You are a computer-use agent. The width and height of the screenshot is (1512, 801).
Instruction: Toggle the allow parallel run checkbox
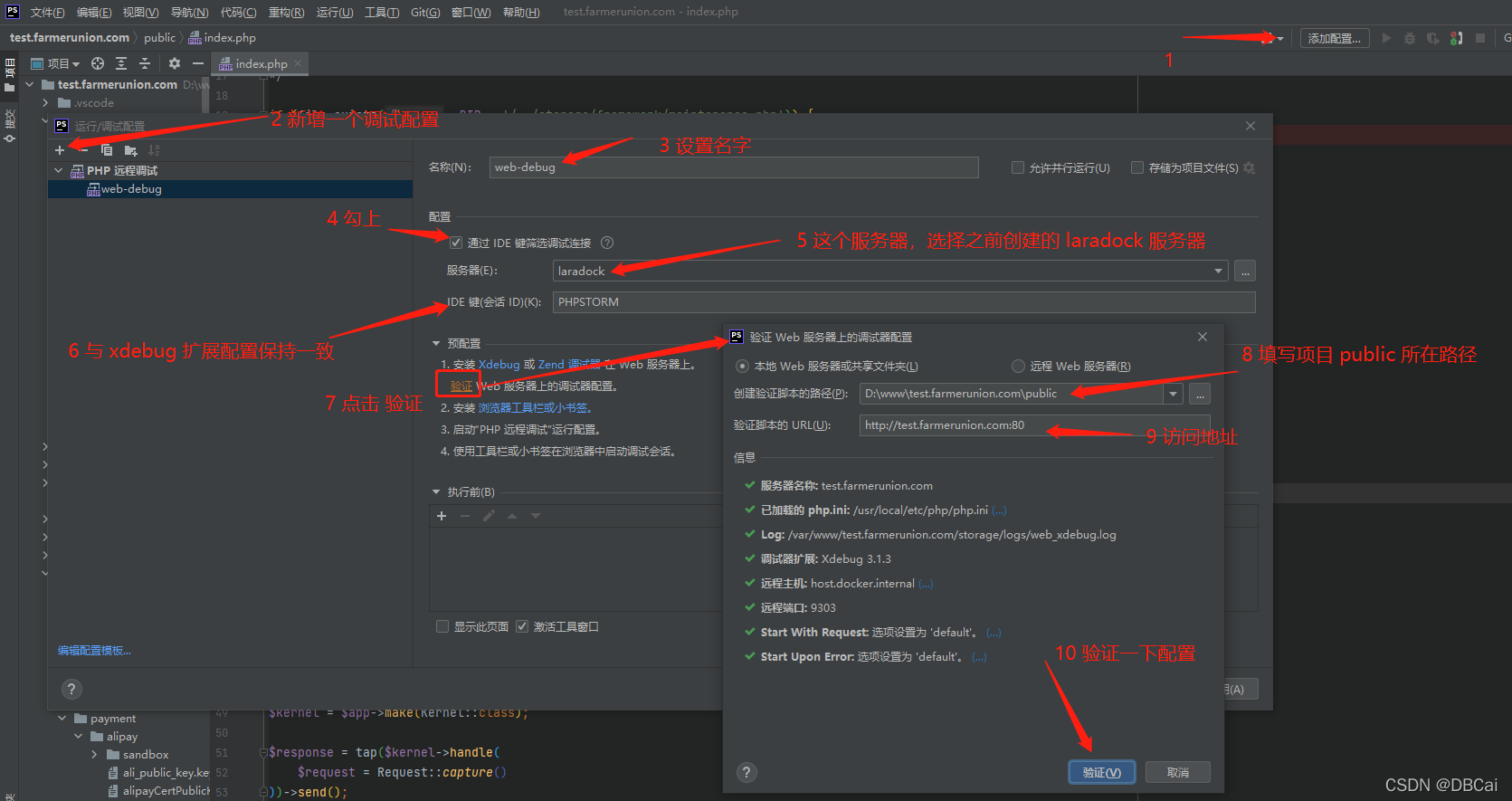click(1018, 167)
